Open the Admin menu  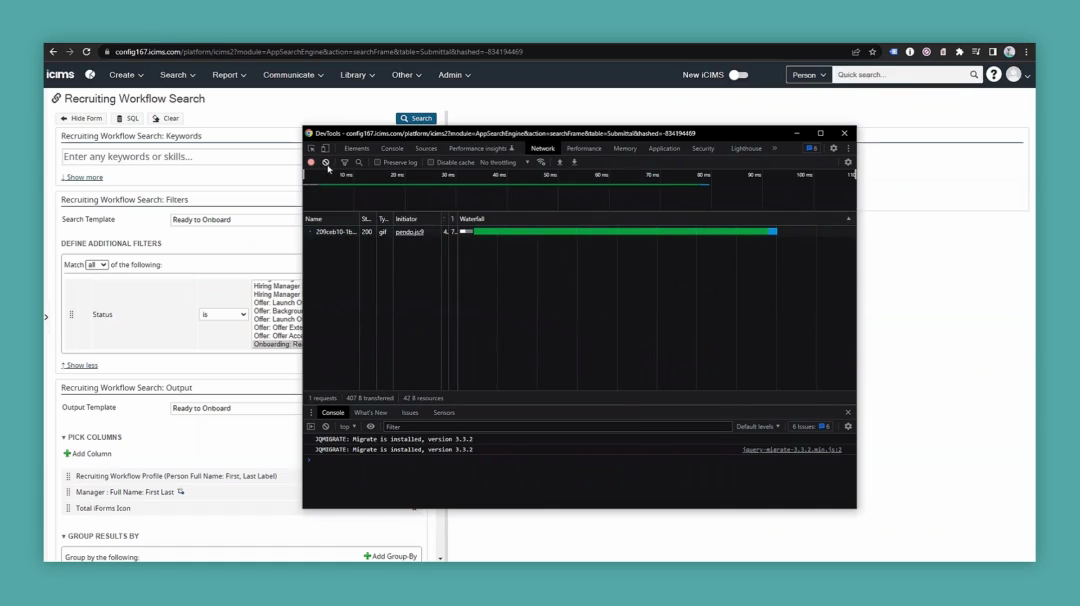454,74
